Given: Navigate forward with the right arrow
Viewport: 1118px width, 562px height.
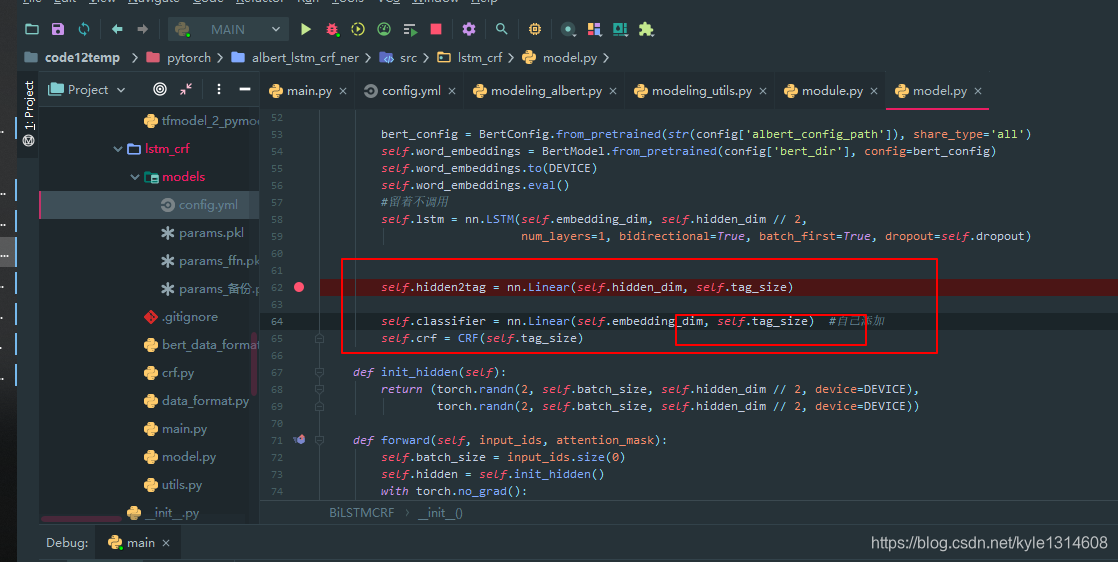Looking at the screenshot, I should click(x=143, y=29).
